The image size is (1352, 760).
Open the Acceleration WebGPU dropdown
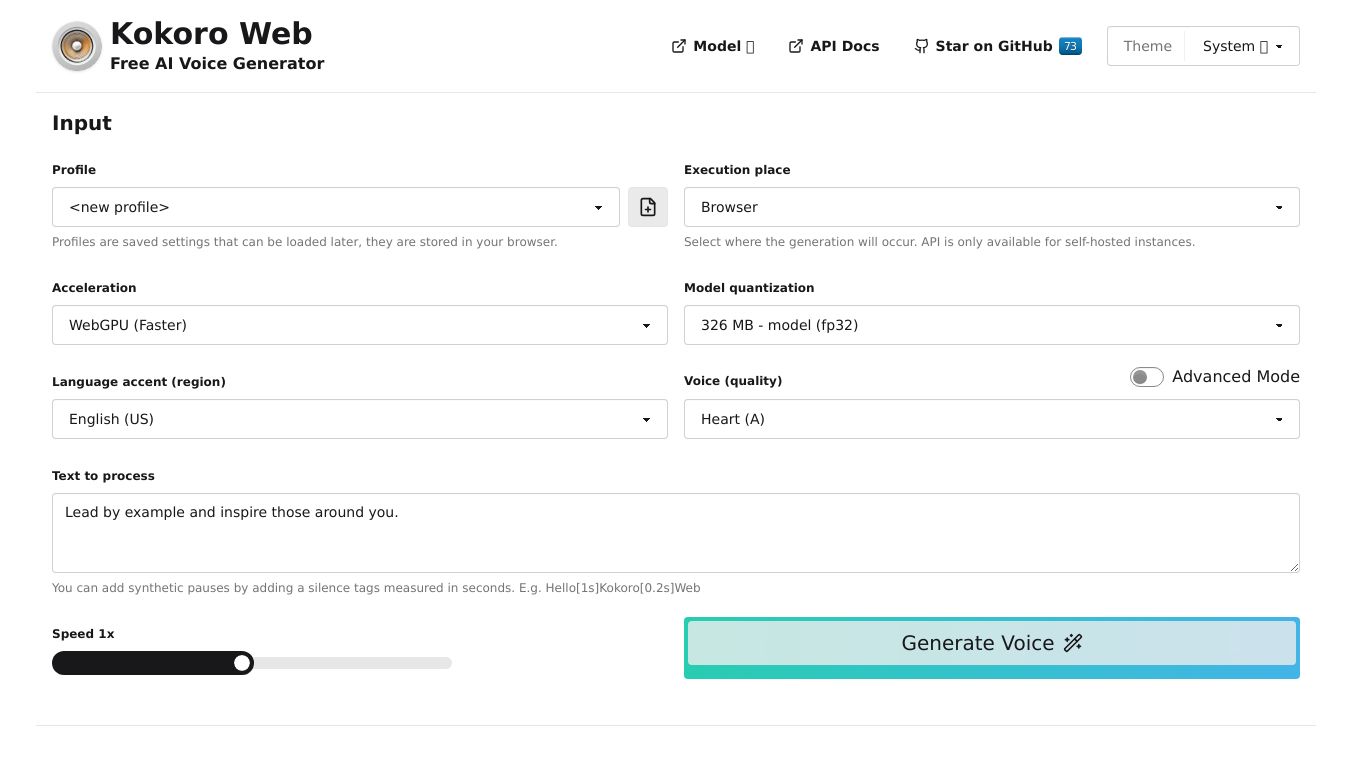[359, 325]
